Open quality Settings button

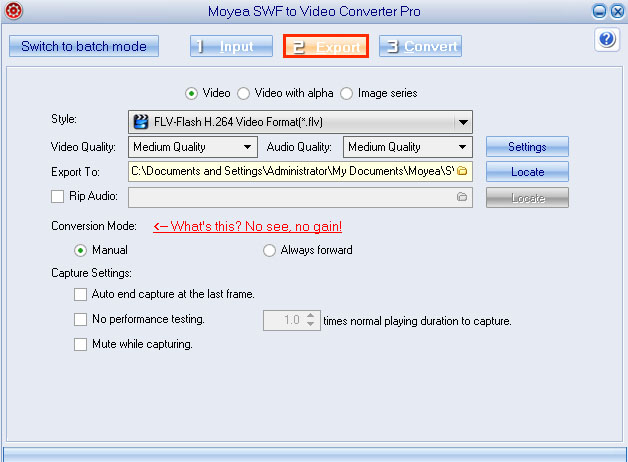(x=527, y=147)
